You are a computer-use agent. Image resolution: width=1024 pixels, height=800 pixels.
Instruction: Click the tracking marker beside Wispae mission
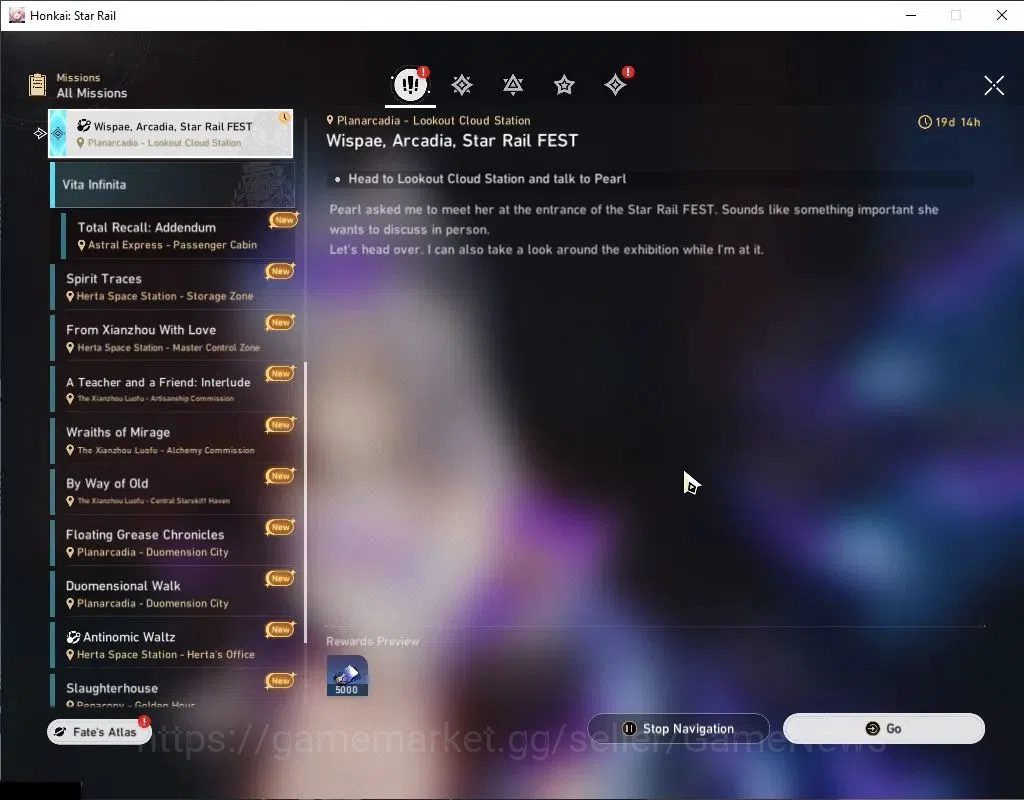click(x=40, y=133)
